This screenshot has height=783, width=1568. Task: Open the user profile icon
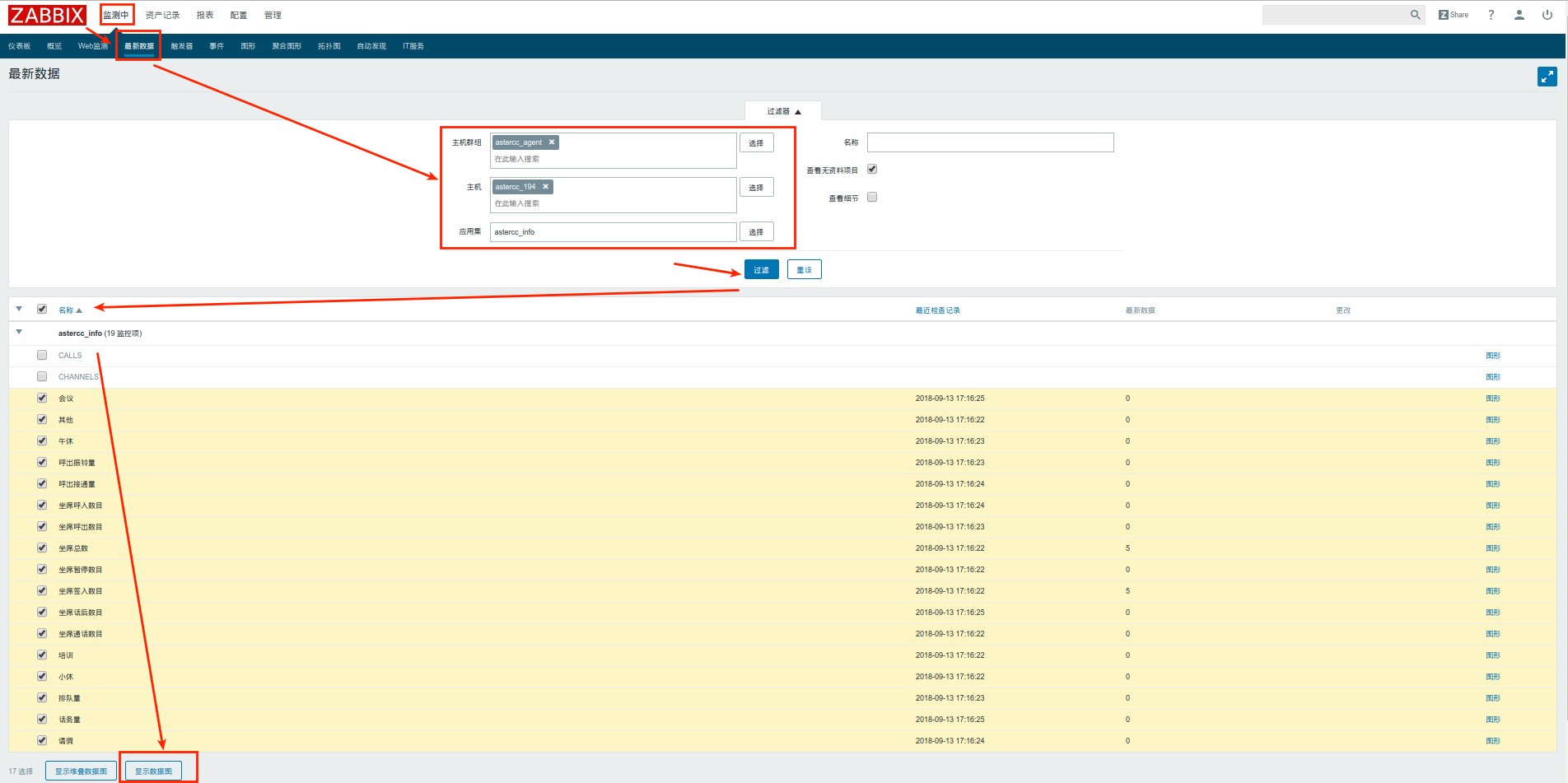1519,15
